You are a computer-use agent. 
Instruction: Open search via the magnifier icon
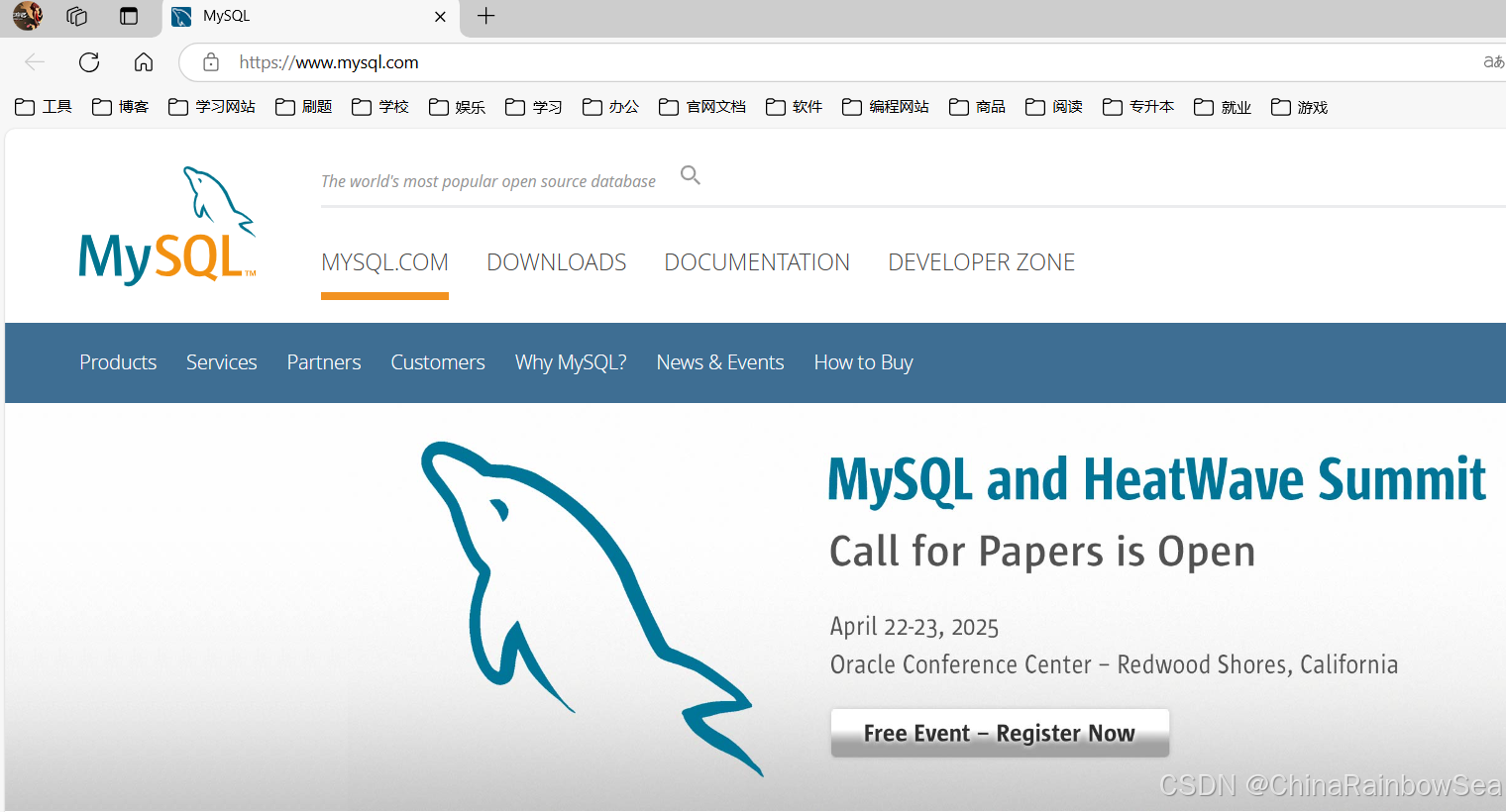click(x=691, y=174)
